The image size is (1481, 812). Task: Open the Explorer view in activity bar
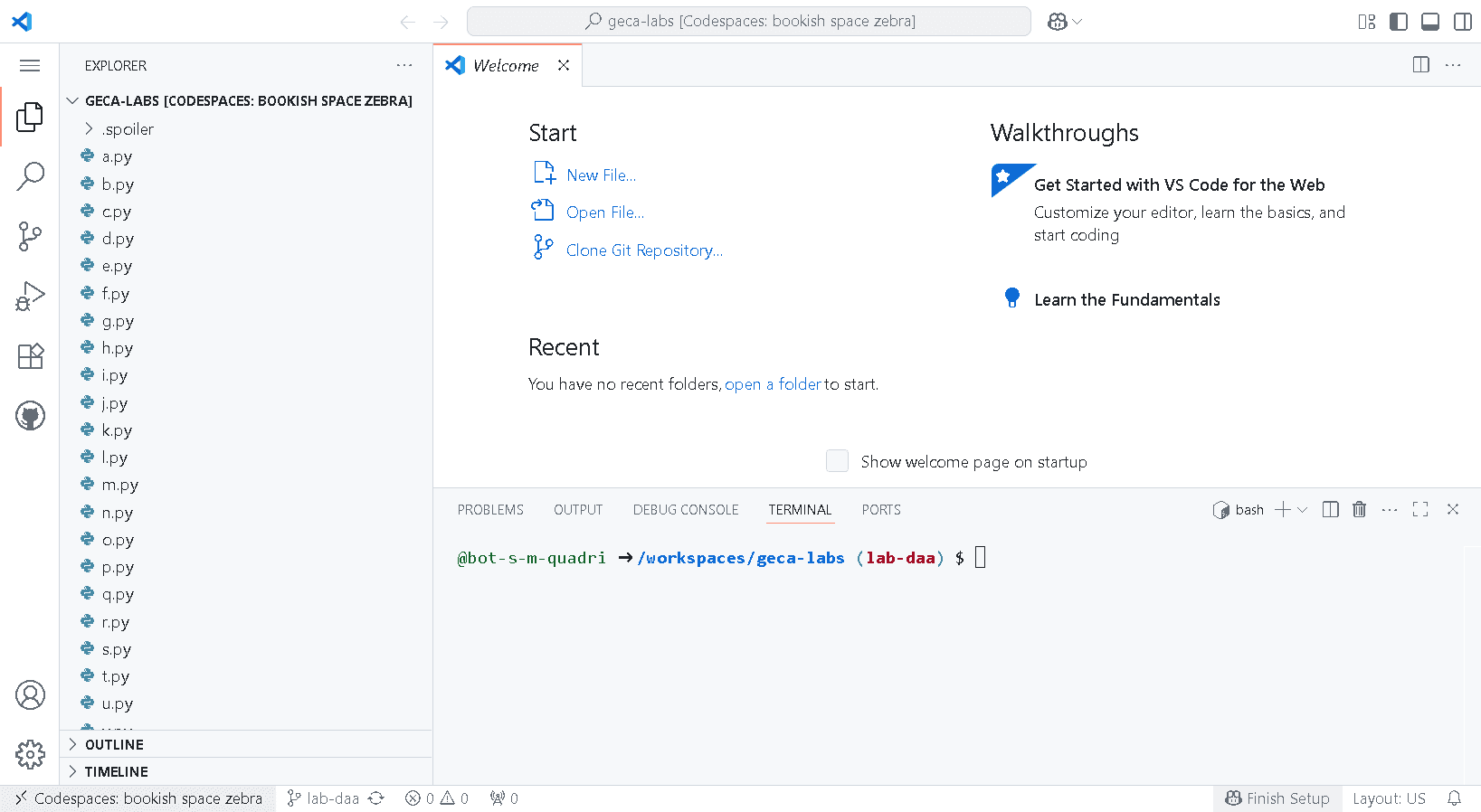(x=30, y=117)
